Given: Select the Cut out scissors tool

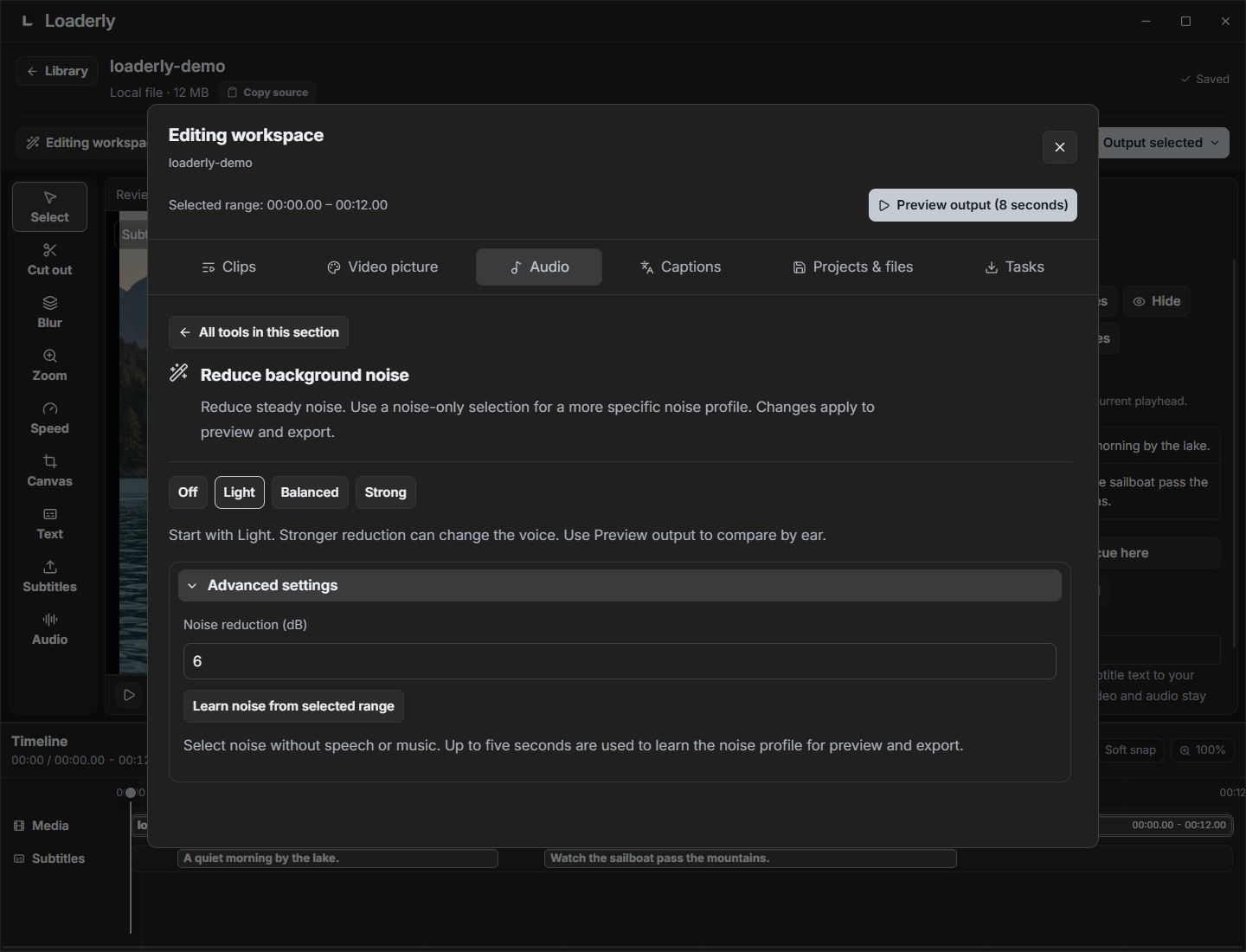Looking at the screenshot, I should [49, 260].
